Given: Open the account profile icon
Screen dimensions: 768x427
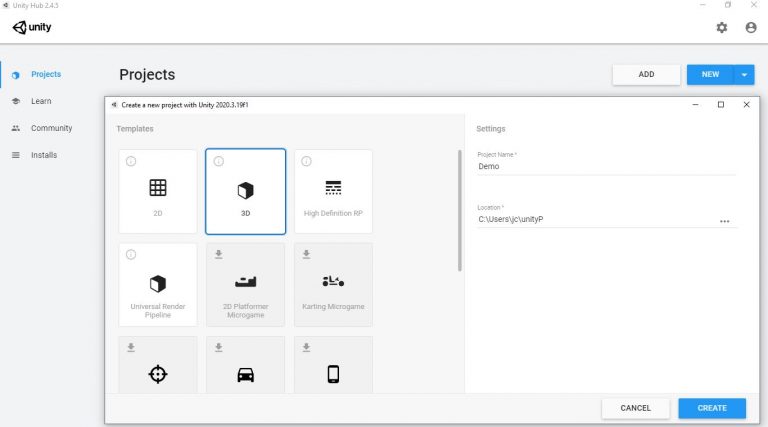Looking at the screenshot, I should pos(750,28).
